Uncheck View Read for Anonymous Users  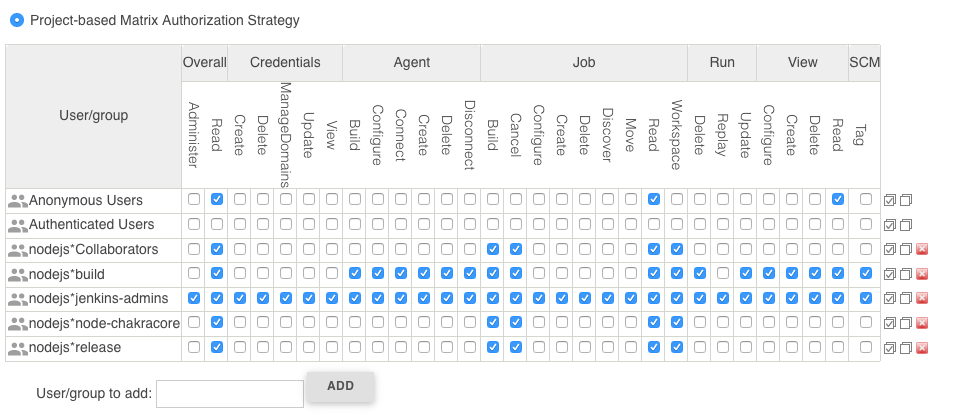[x=838, y=199]
